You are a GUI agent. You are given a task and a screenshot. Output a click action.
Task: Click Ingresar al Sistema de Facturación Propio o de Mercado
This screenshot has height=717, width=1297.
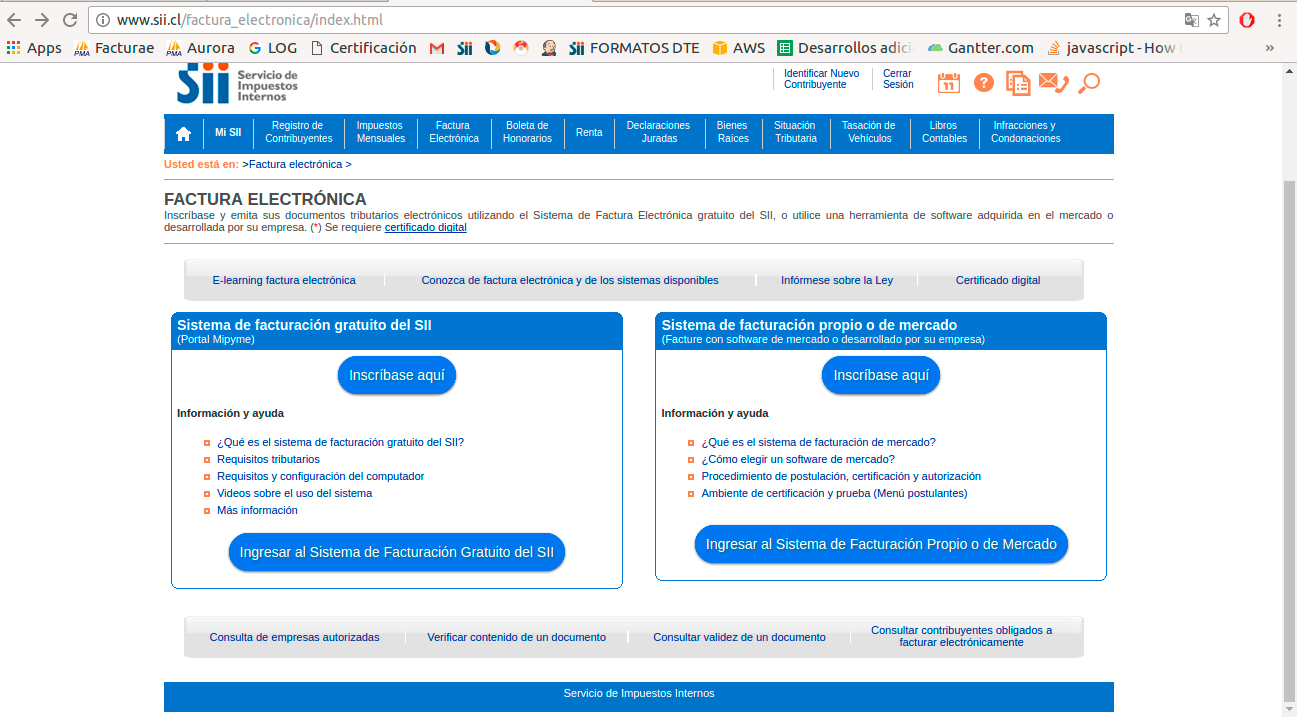pyautogui.click(x=881, y=544)
